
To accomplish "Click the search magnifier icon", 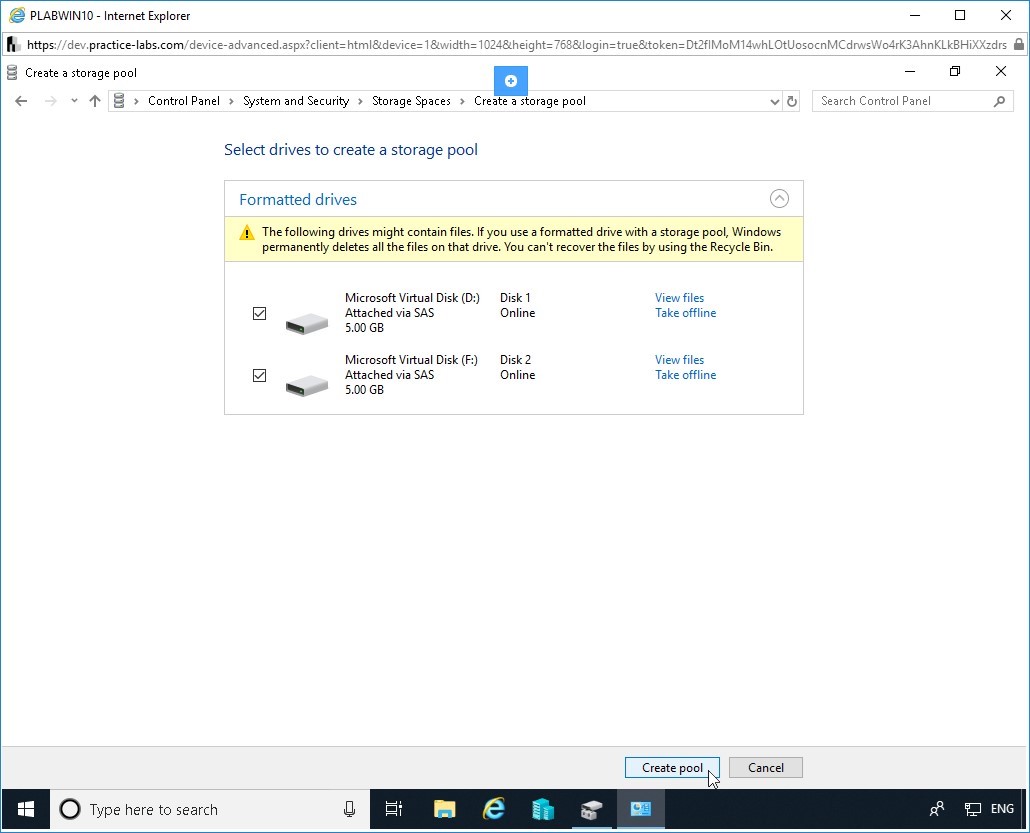I will point(999,101).
